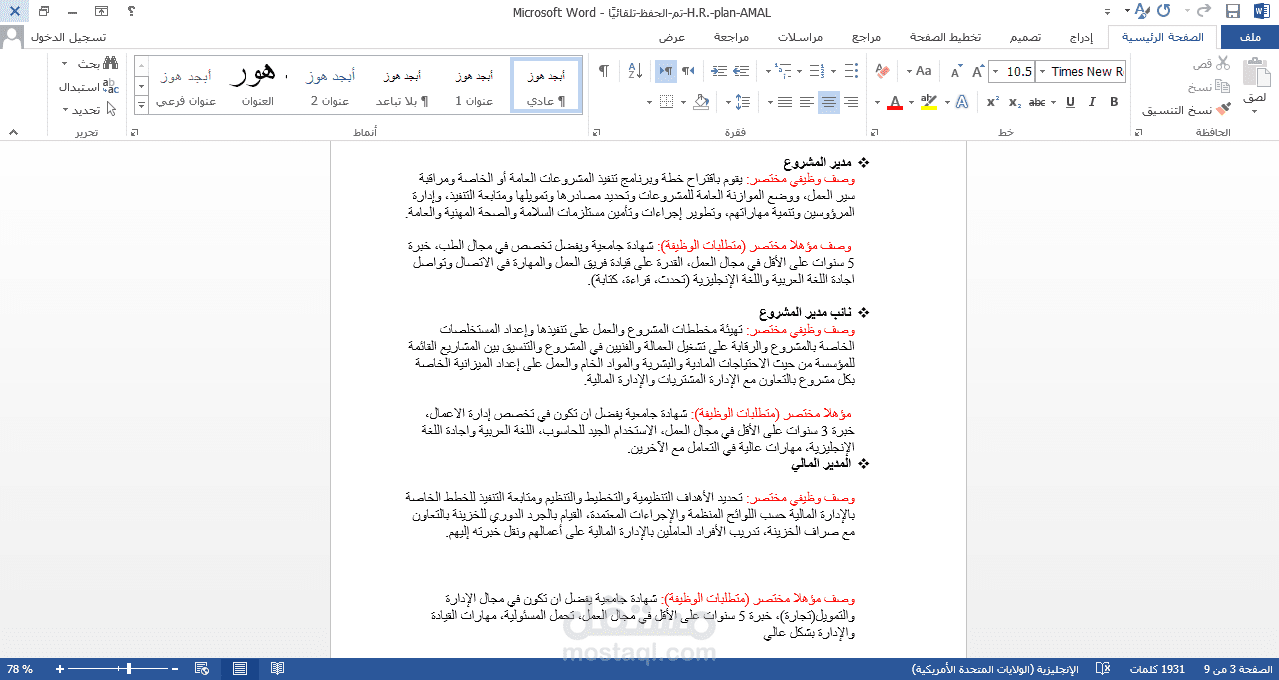Screen dimensions: 1279x680
Task: Click the zoom slider in status bar
Action: [x=118, y=669]
